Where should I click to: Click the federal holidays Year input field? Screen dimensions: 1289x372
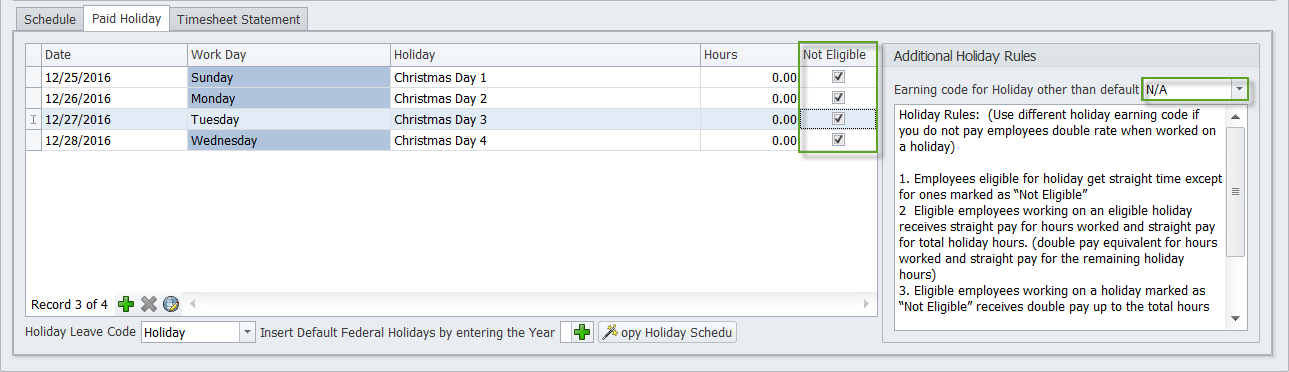tap(565, 332)
